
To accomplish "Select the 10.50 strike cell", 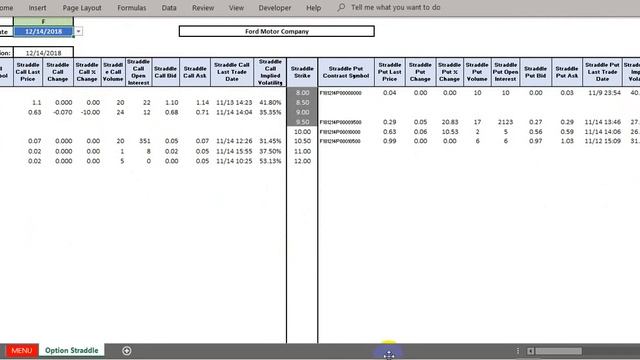I will tap(302, 141).
